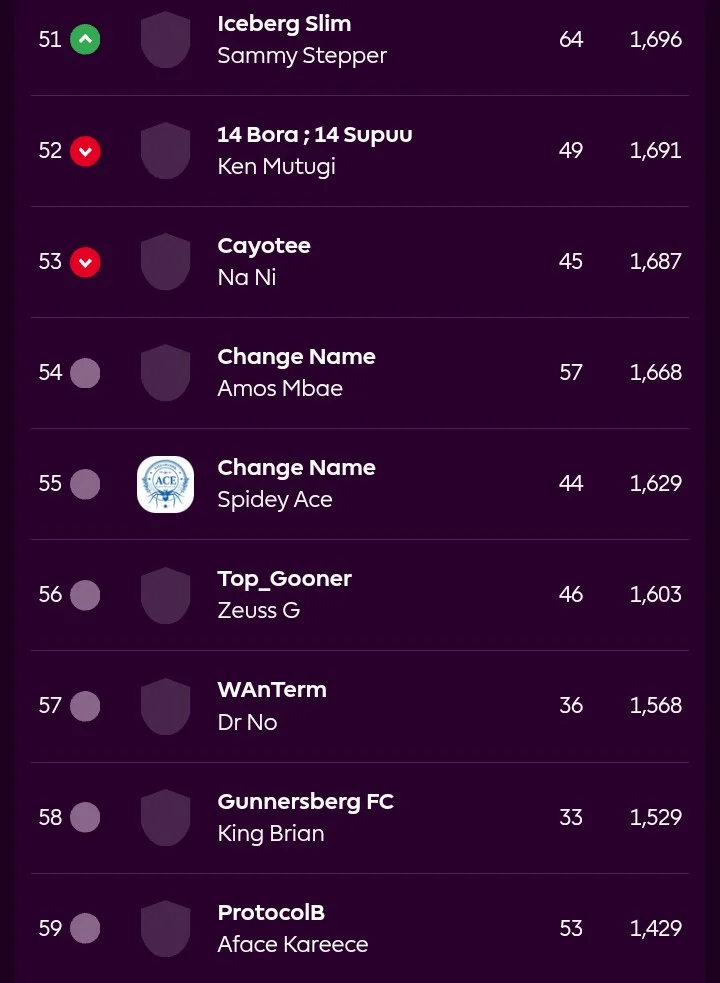
Task: Select manager name Zeuss G
Action: click(x=258, y=611)
